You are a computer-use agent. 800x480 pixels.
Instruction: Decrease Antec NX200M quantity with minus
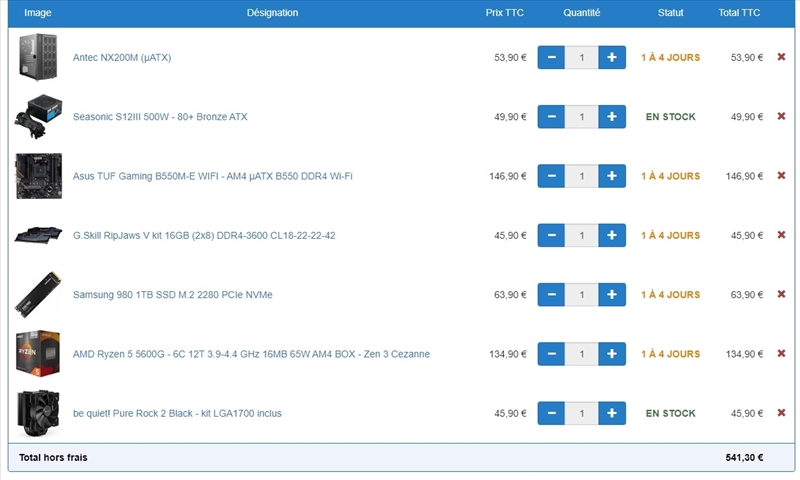[551, 57]
